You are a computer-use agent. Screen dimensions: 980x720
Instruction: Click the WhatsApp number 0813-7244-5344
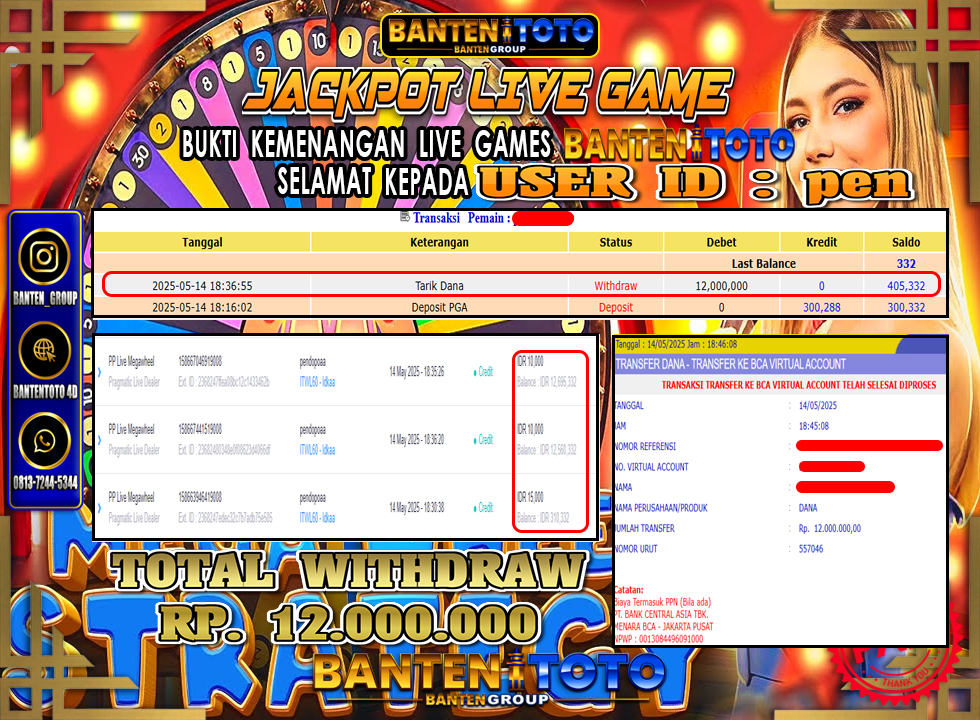coord(44,483)
